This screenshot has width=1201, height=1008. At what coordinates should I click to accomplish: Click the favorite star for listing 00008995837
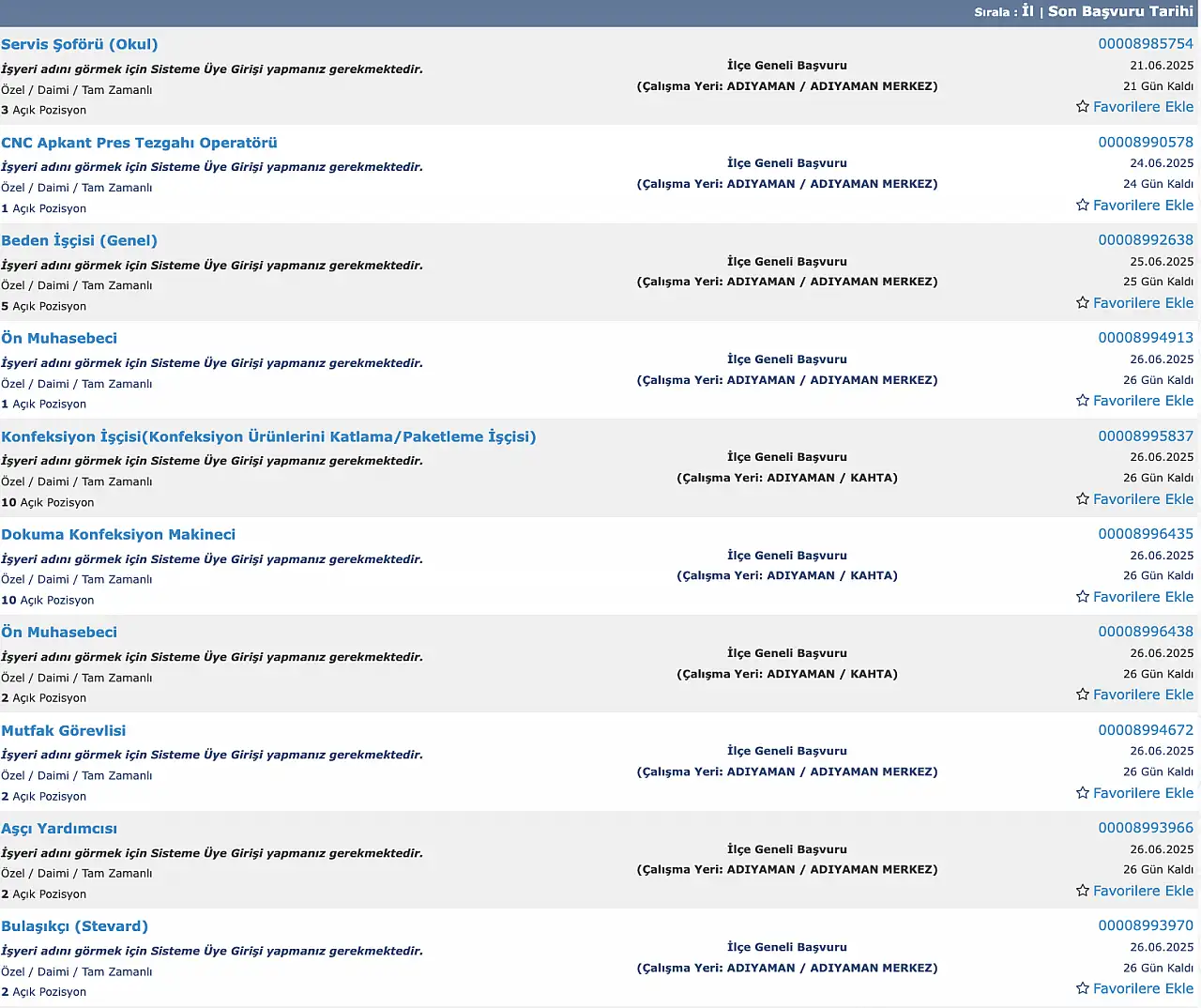coord(1083,498)
